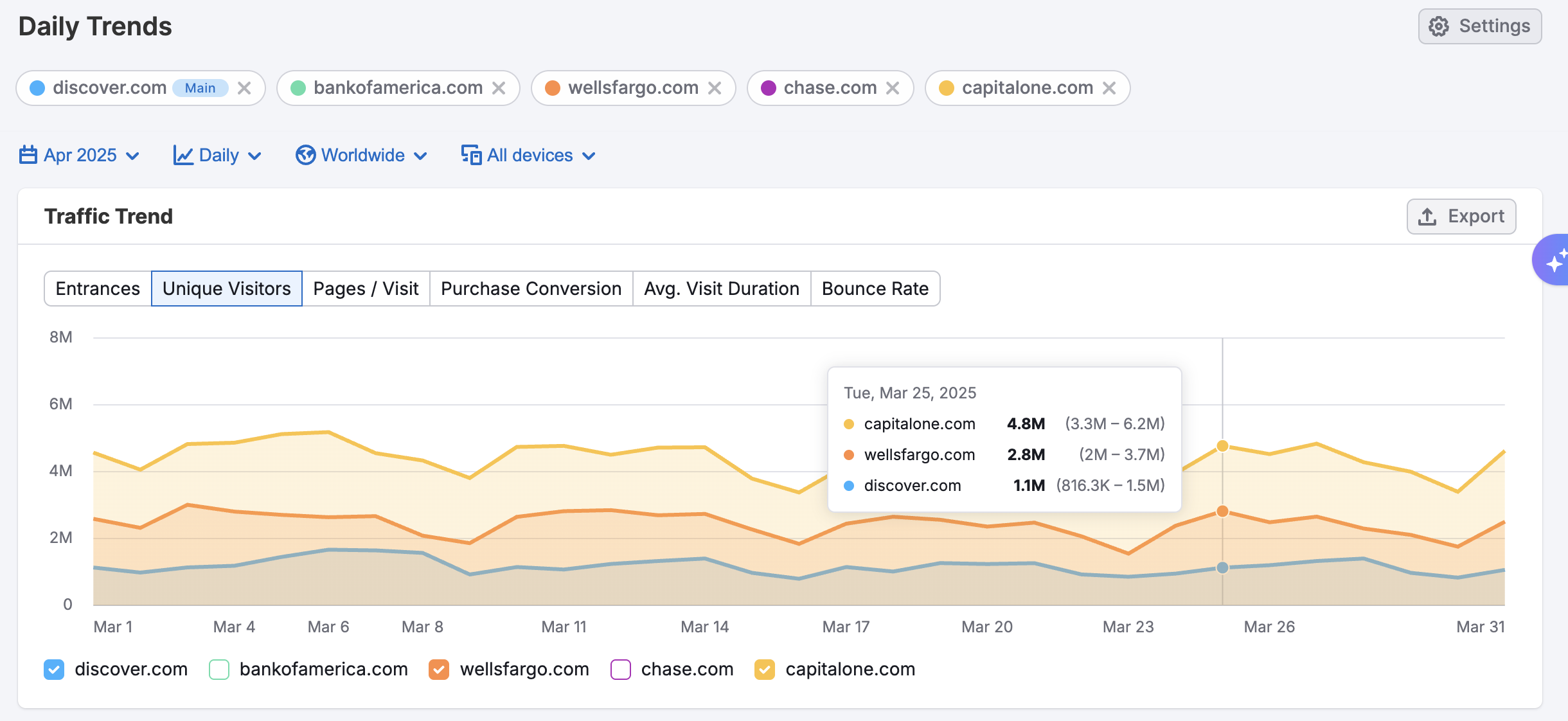Click the purple chase.com color dot

[769, 88]
